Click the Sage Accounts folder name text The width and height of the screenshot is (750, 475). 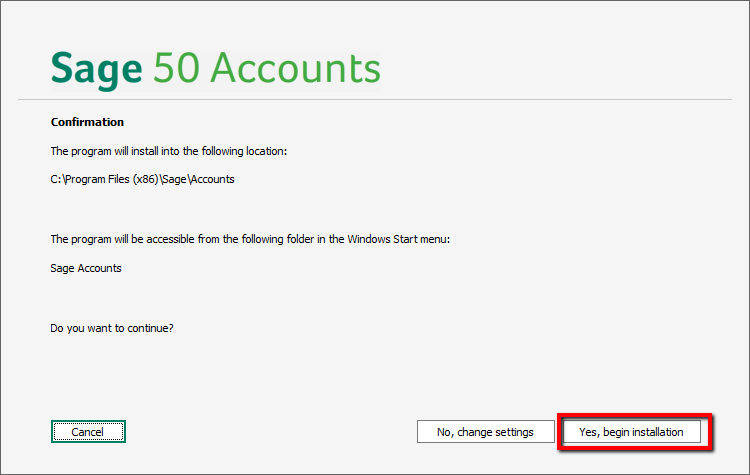pos(86,268)
